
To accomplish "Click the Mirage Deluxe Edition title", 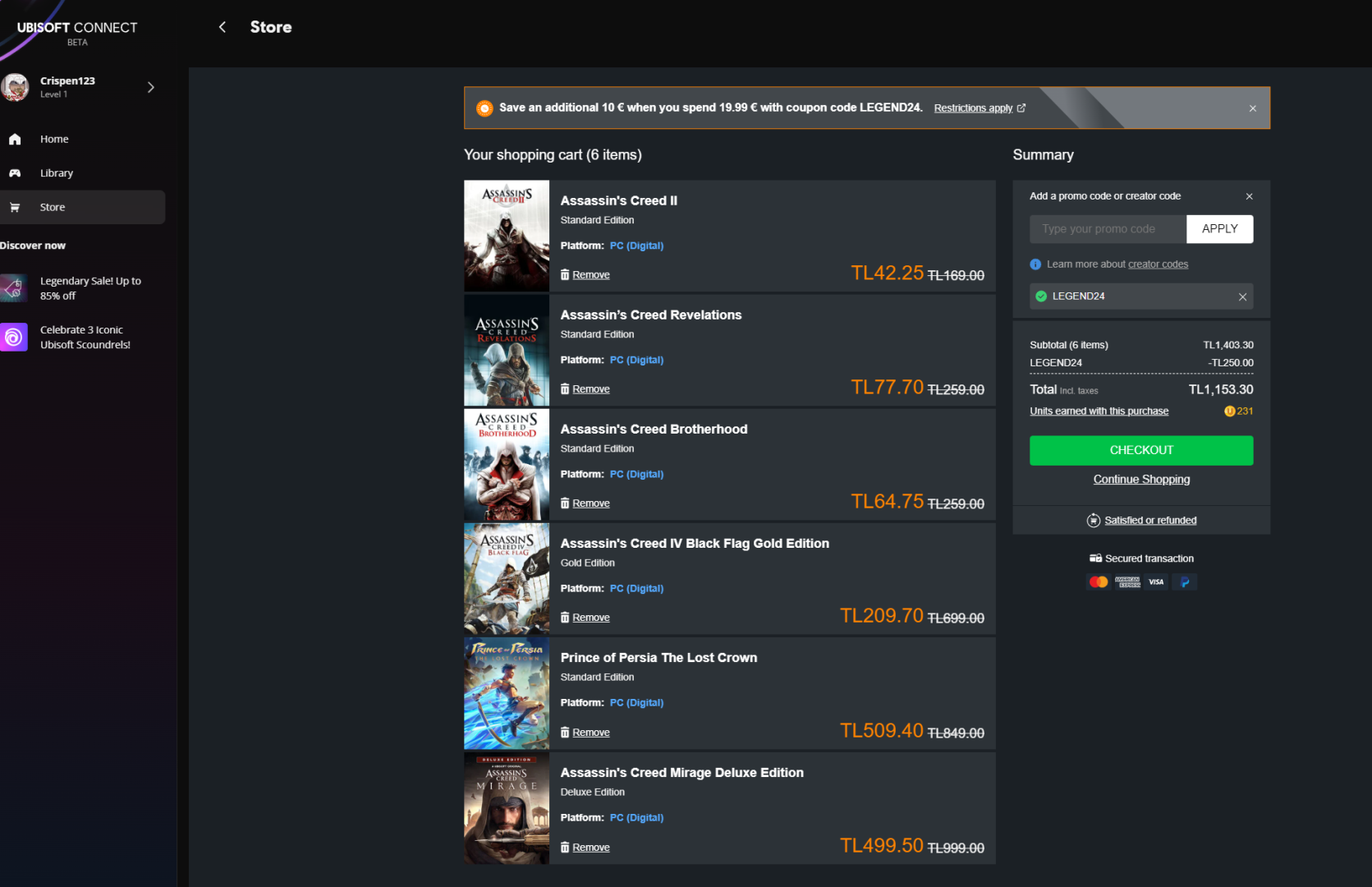I will (682, 772).
